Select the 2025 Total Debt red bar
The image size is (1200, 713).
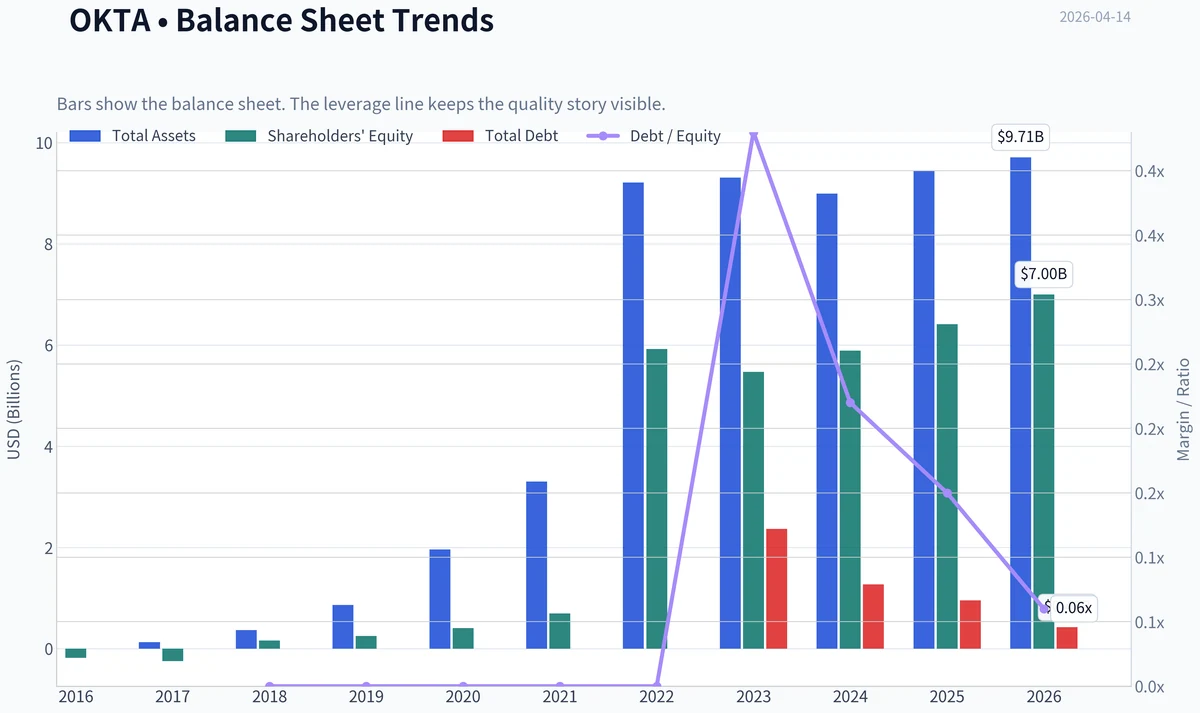(970, 625)
